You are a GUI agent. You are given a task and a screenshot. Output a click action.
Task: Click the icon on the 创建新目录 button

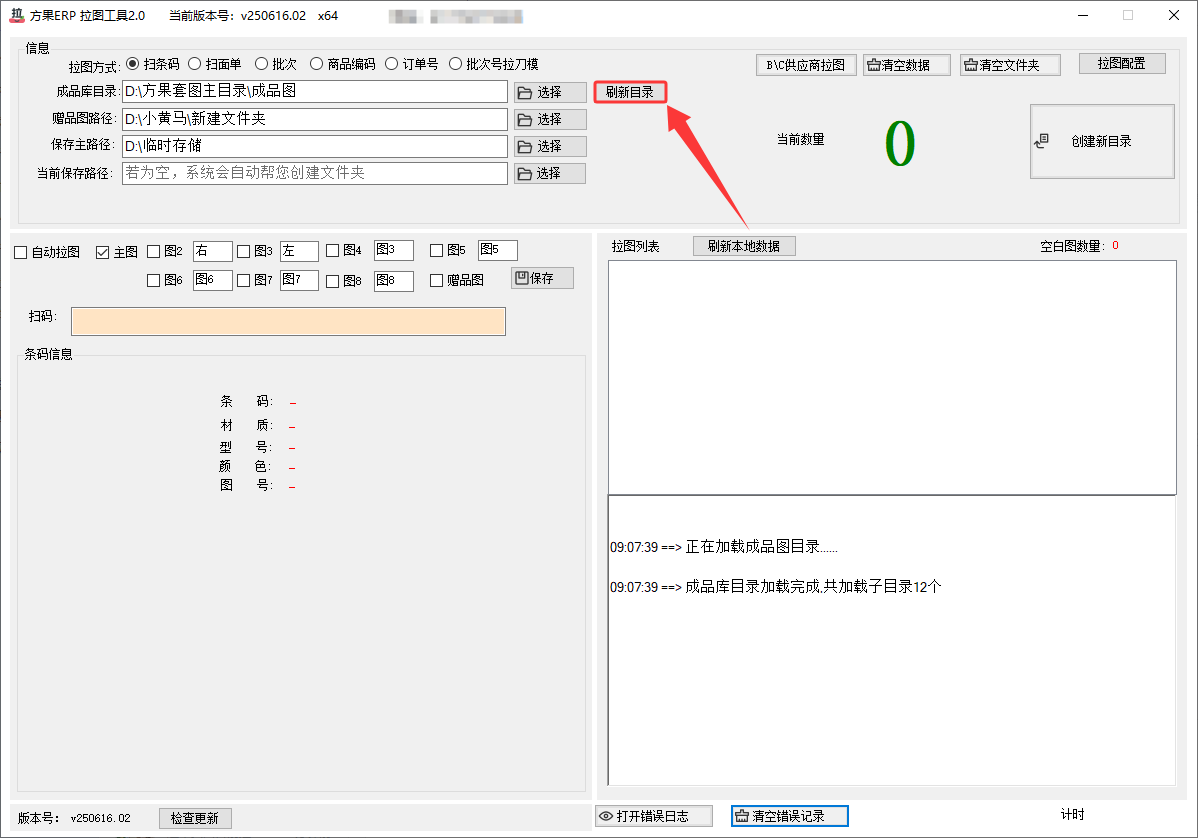(1041, 141)
